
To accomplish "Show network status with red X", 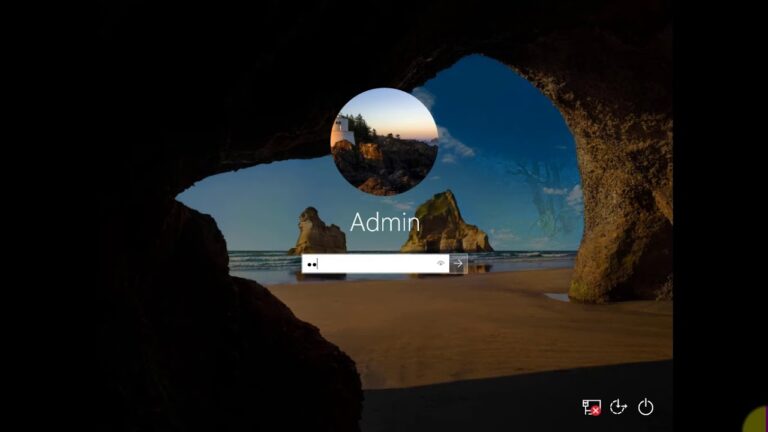I will pos(591,406).
